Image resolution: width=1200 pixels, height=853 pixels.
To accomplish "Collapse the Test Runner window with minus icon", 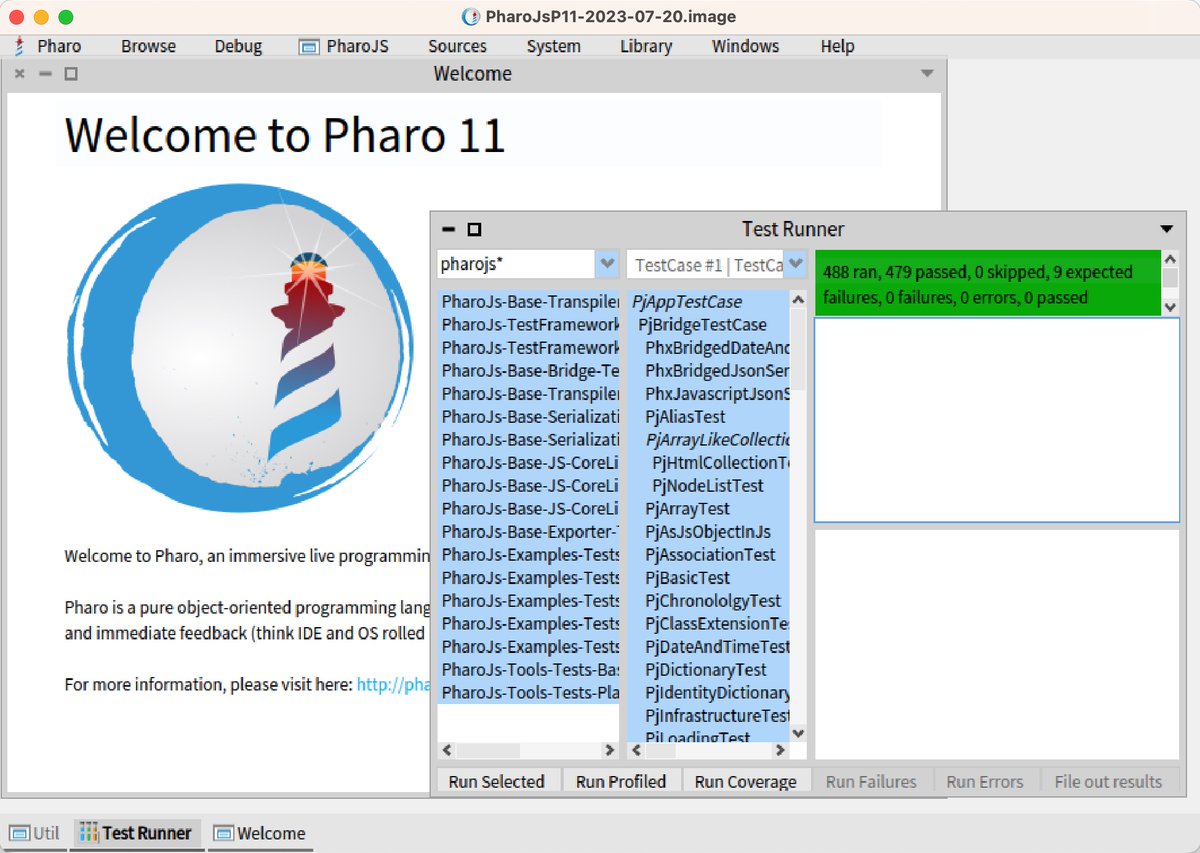I will 449,229.
